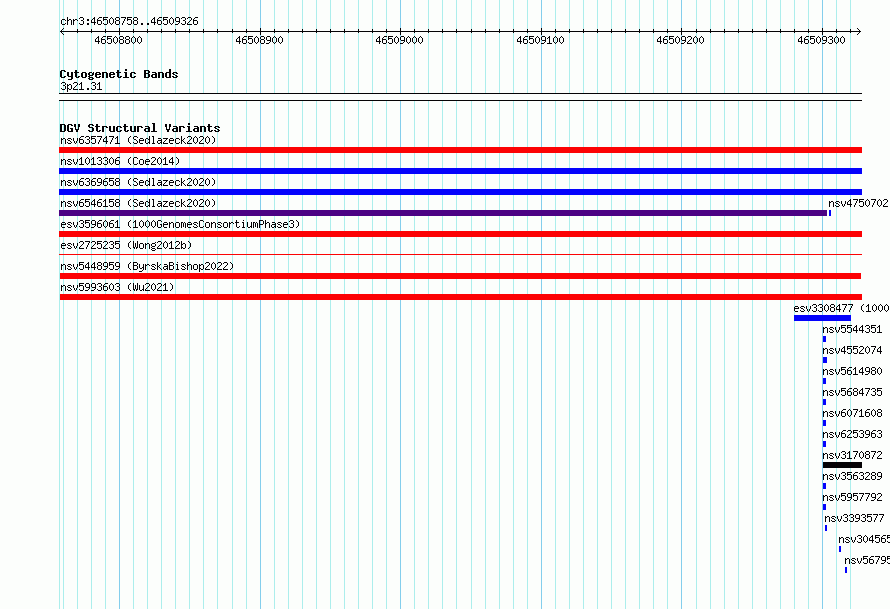The image size is (890, 609).
Task: Open the nsv6546158 (Sedlazeck2020) label
Action: 138,203
